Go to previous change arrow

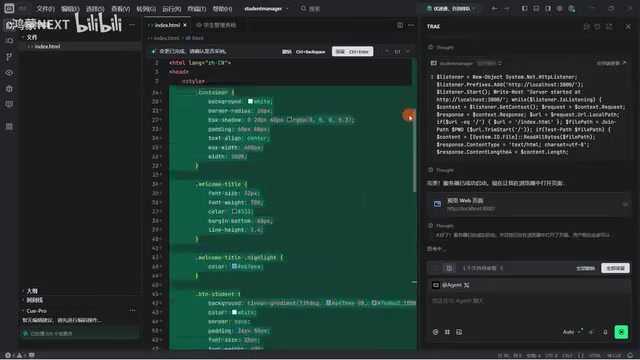(x=387, y=51)
